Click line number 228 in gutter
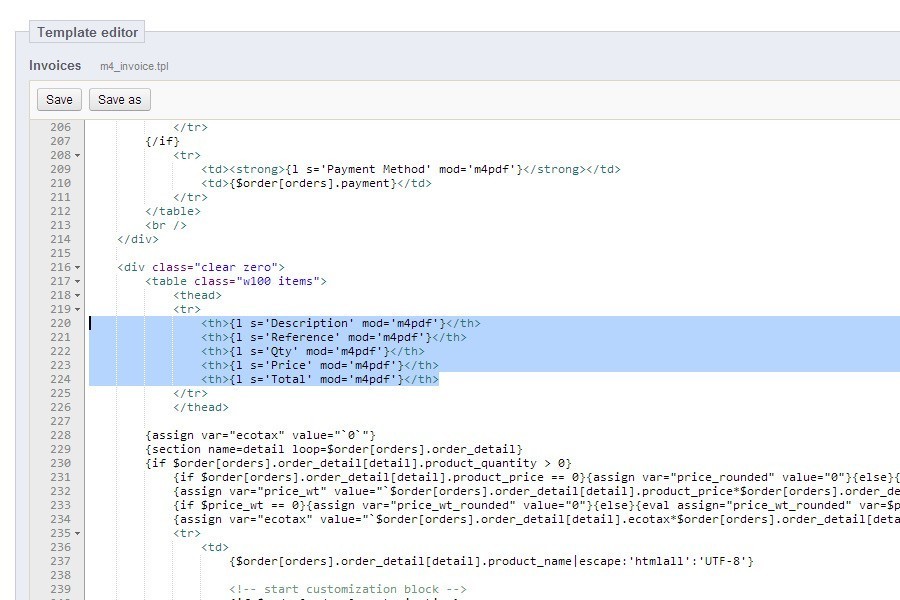This screenshot has height=600, width=900. point(60,435)
